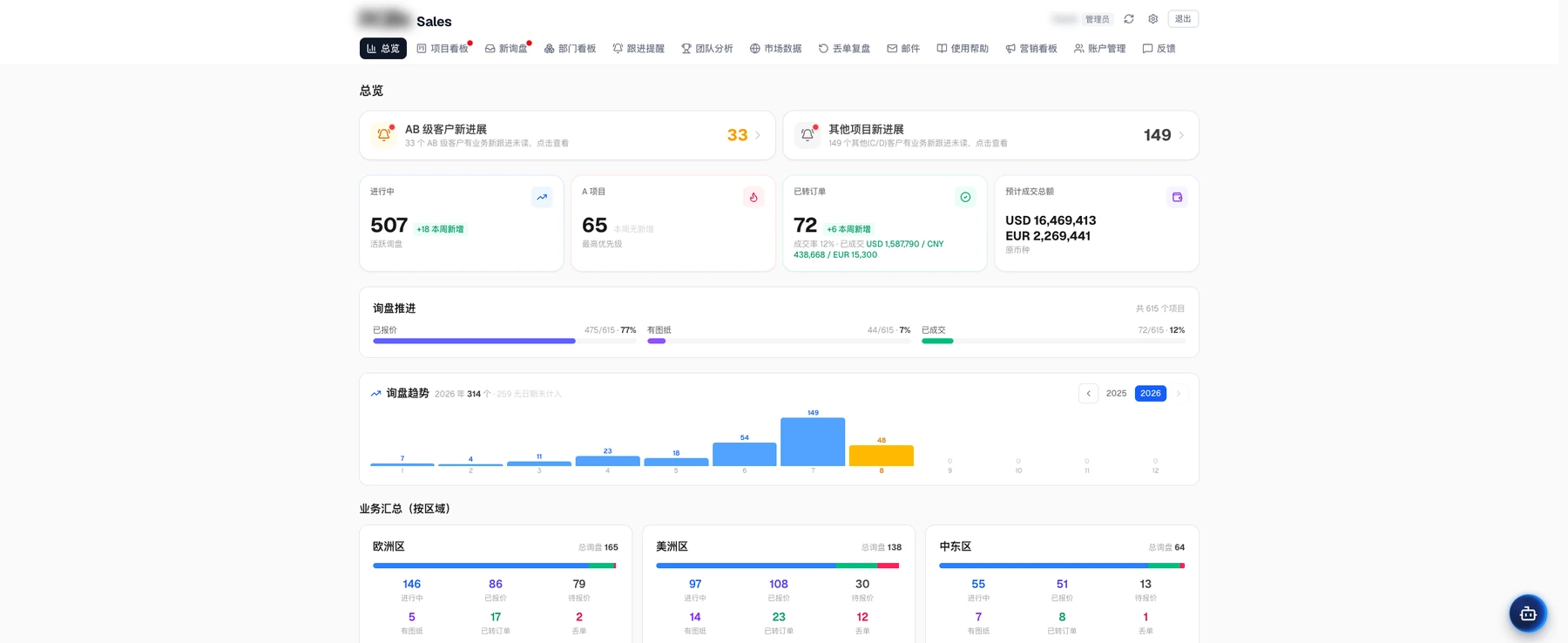Viewport: 1568px width, 643px height.
Task: Click the 507 active inquiries count
Action: [x=389, y=226]
